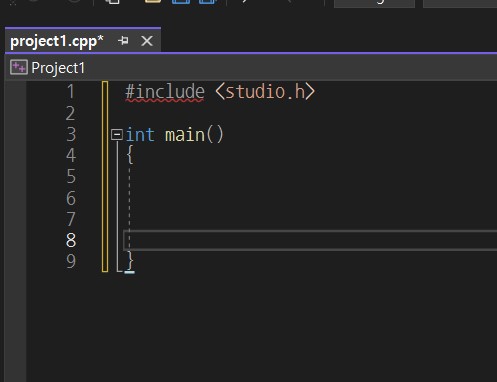Click line number 1 in the gutter
Screen dimensions: 497x382
click(71, 92)
